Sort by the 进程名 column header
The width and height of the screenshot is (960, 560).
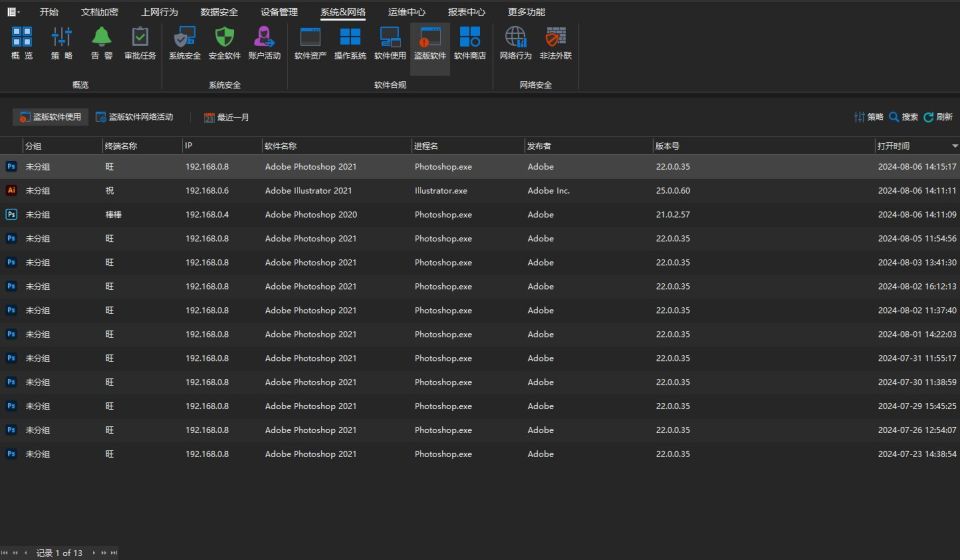468,146
